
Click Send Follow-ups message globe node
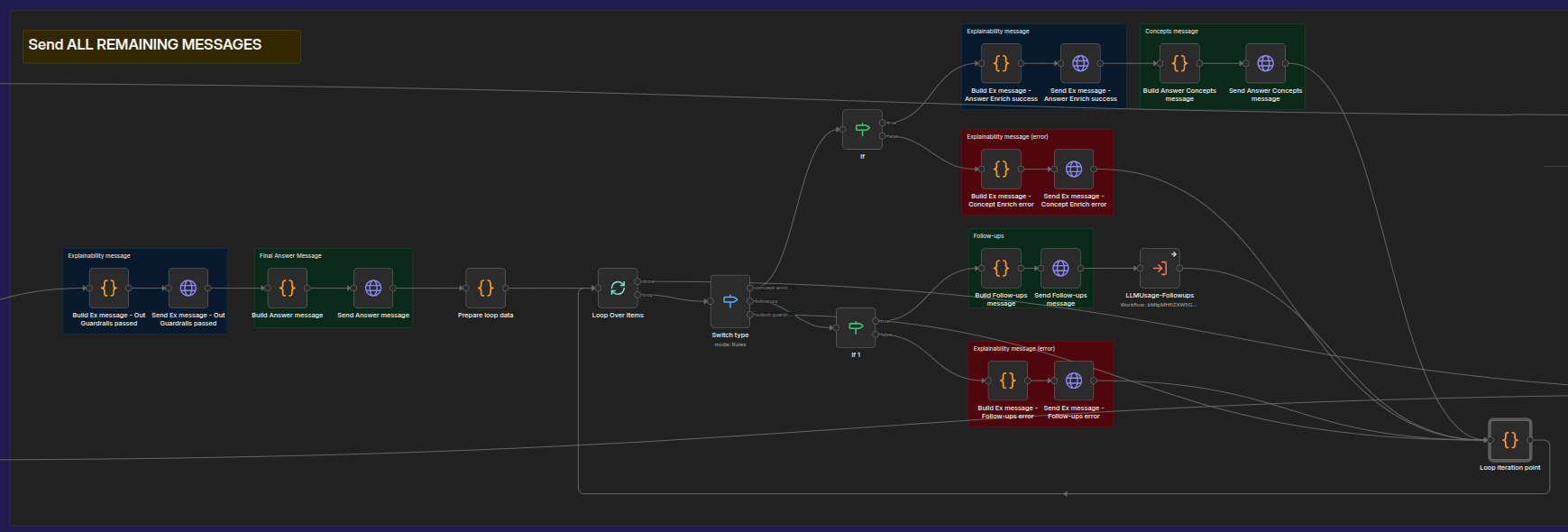click(1060, 268)
